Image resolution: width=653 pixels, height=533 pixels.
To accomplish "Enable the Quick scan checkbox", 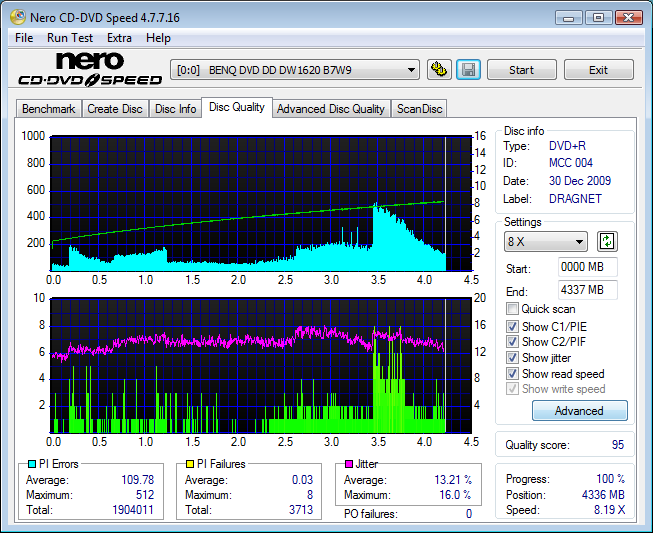I will [513, 310].
